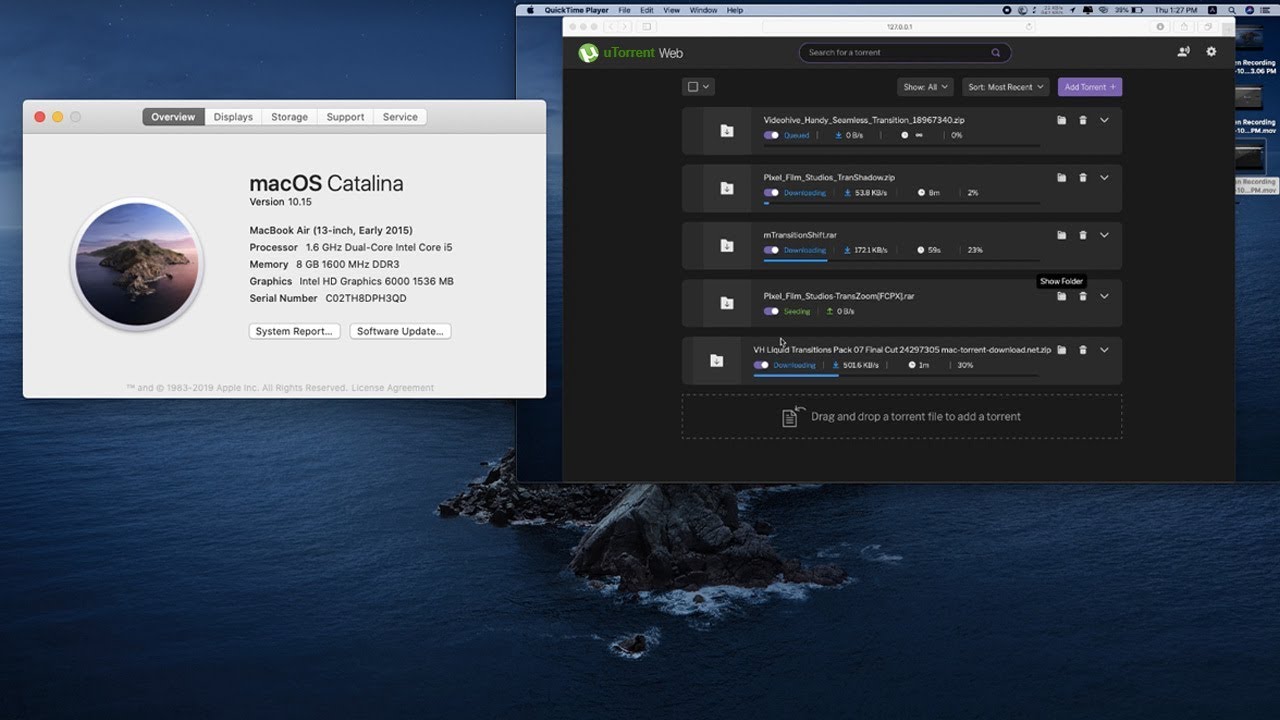Viewport: 1280px width, 720px height.
Task: Click file icon of Videohive_Handy_Seamless_Transition torrent
Action: [727, 131]
